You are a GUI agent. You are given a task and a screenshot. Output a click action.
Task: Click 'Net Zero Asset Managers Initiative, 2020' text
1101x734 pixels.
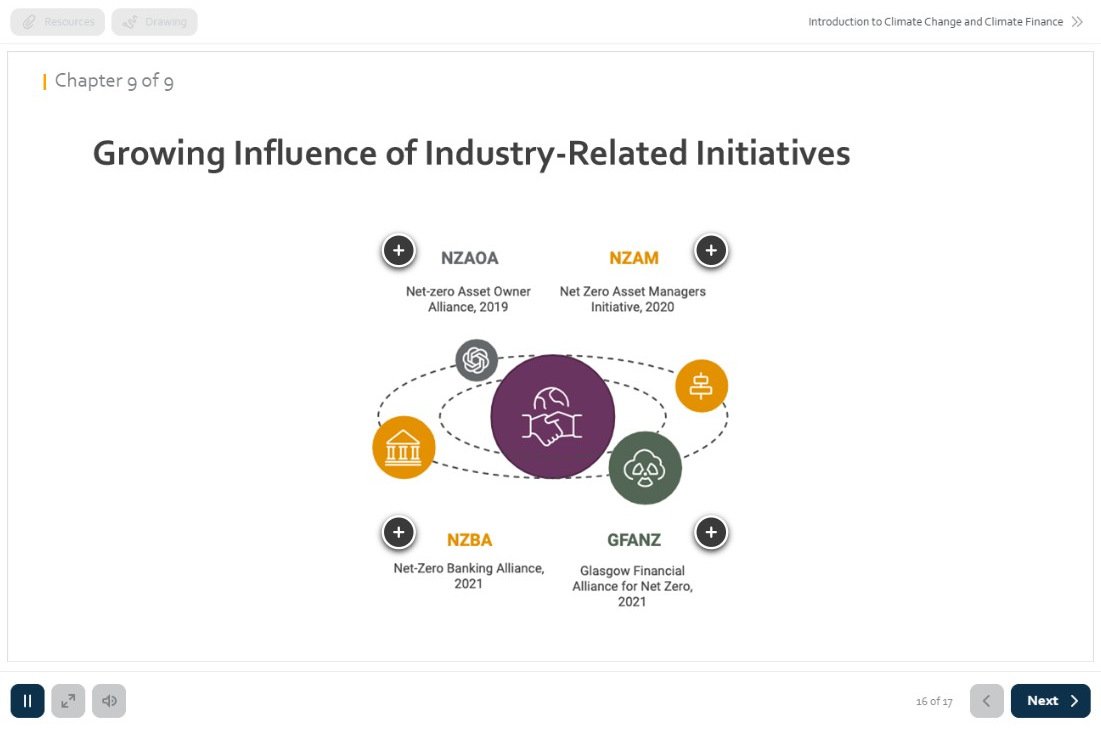(x=633, y=299)
